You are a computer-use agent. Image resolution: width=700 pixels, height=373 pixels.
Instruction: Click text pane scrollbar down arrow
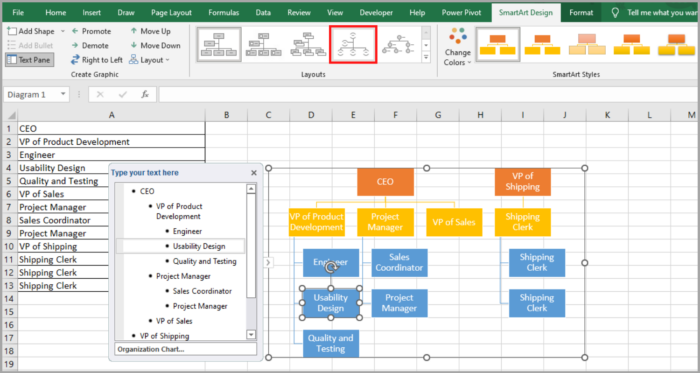coord(251,334)
